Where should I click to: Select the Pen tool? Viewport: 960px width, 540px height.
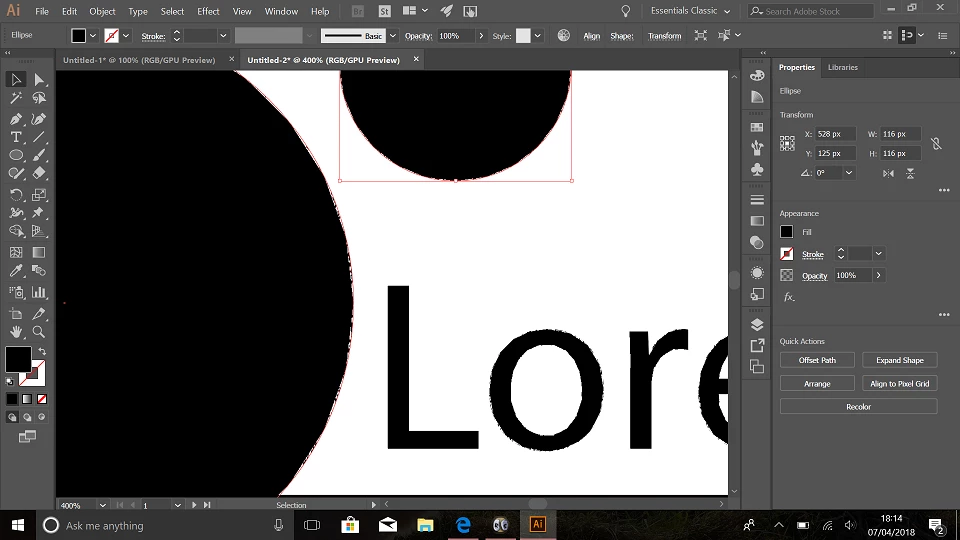click(x=16, y=119)
